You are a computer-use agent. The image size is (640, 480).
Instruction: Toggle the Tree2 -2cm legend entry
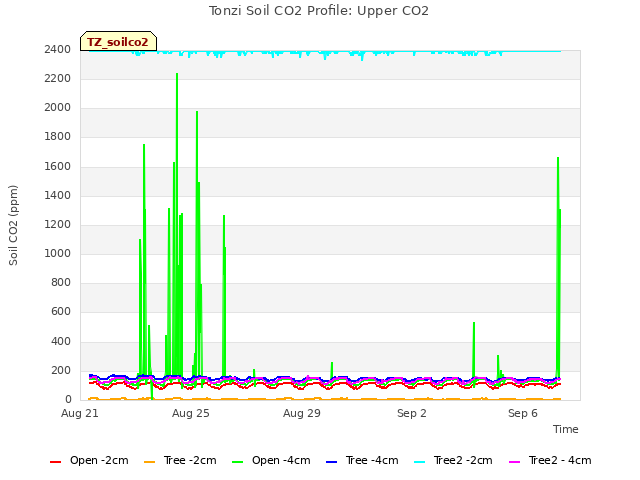[x=453, y=461]
